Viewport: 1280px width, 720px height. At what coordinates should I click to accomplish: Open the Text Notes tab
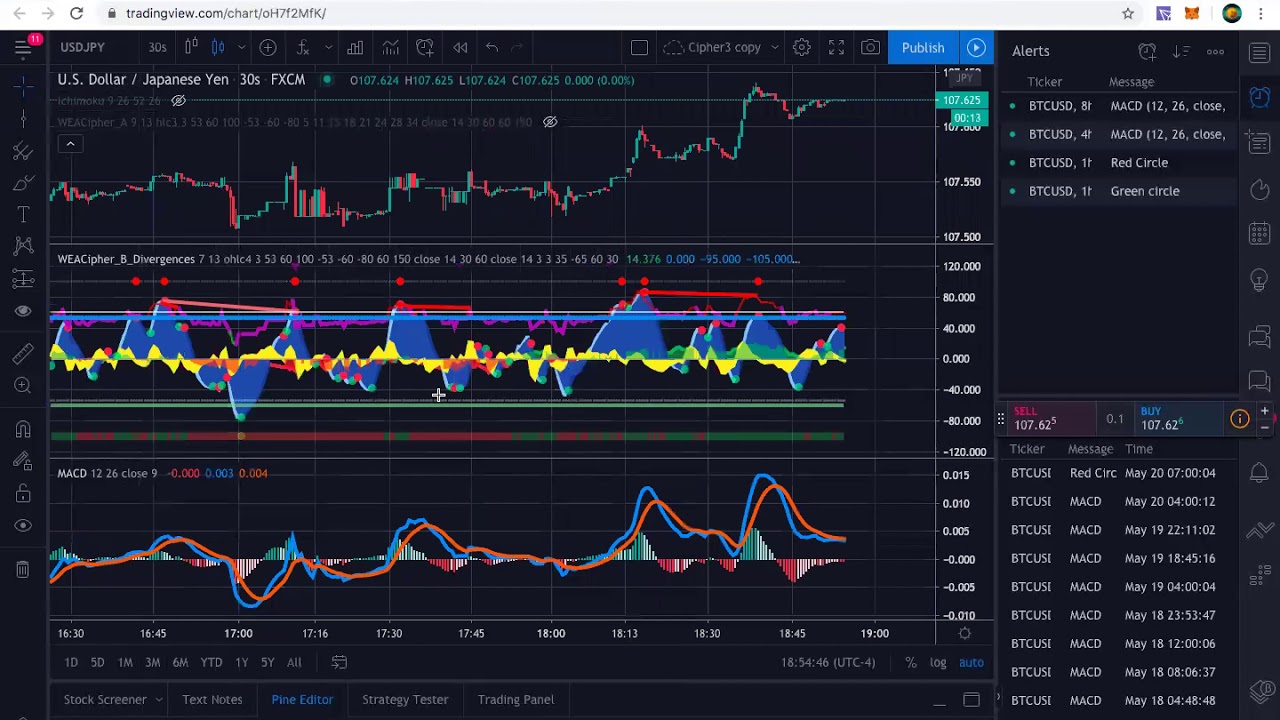[x=212, y=699]
